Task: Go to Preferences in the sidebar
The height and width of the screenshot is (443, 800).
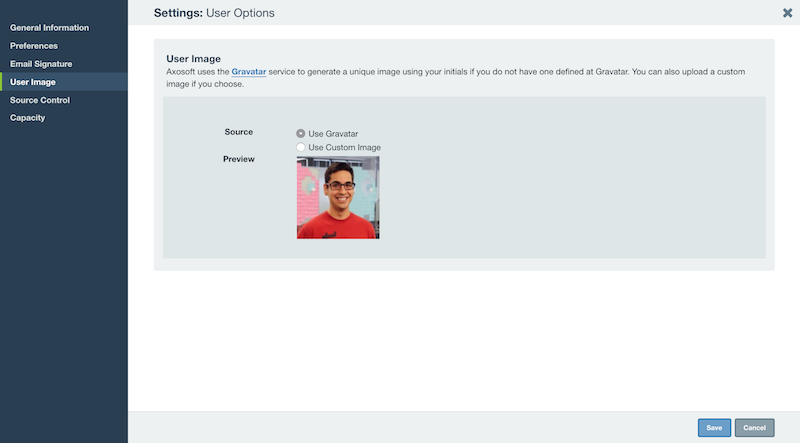Action: point(34,45)
